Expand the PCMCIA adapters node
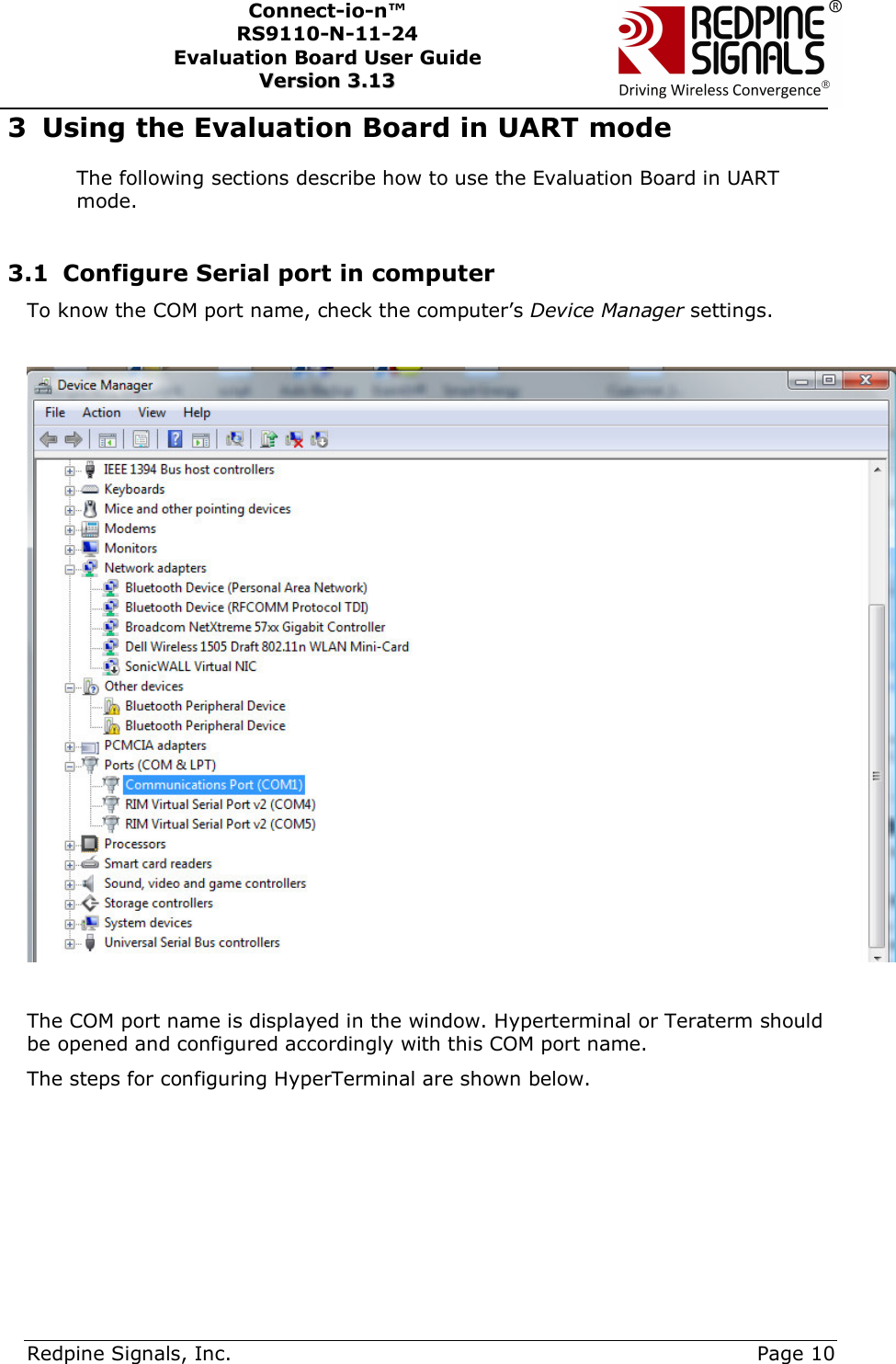 tap(70, 746)
